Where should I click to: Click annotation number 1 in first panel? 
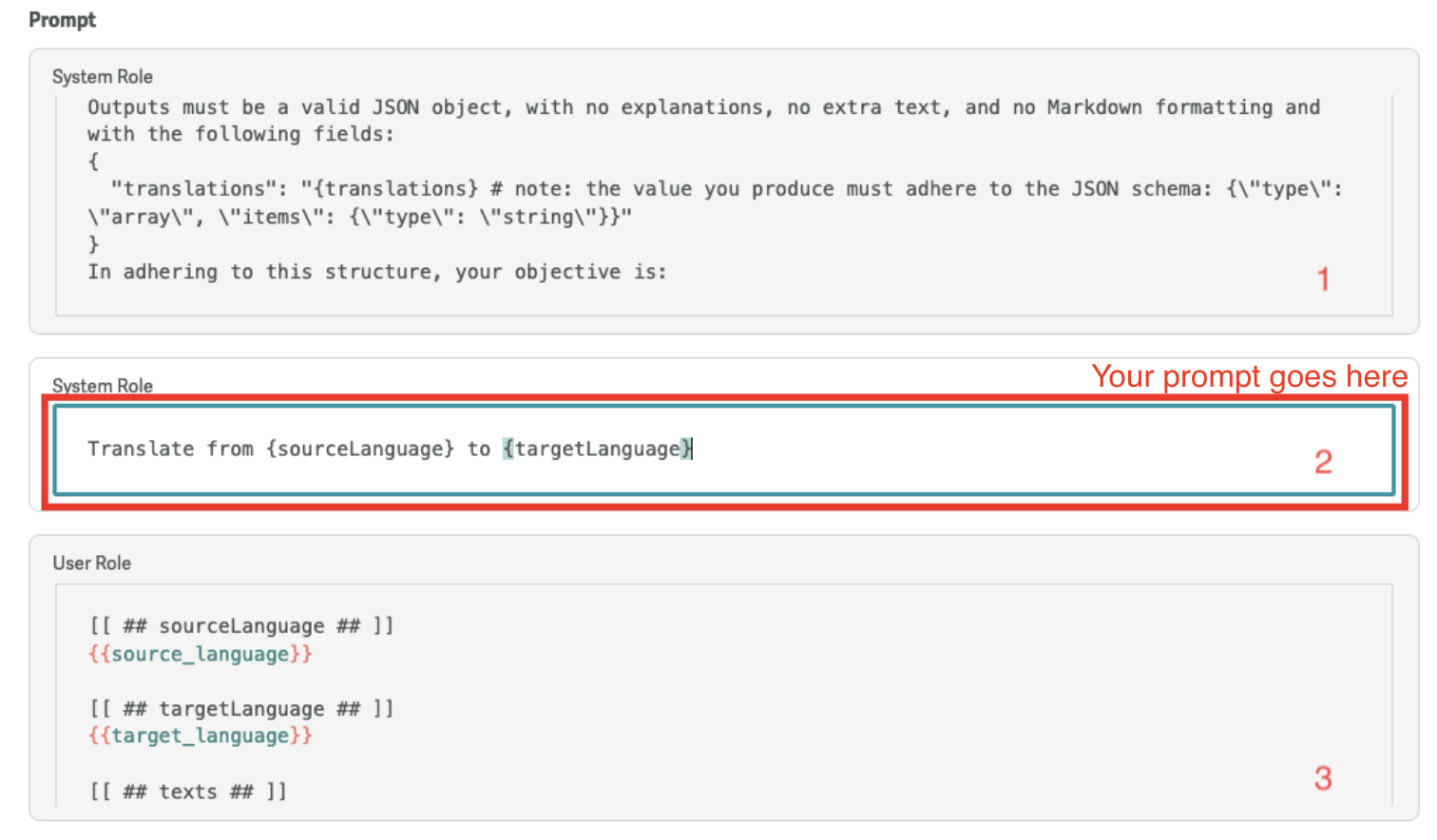coord(1324,278)
